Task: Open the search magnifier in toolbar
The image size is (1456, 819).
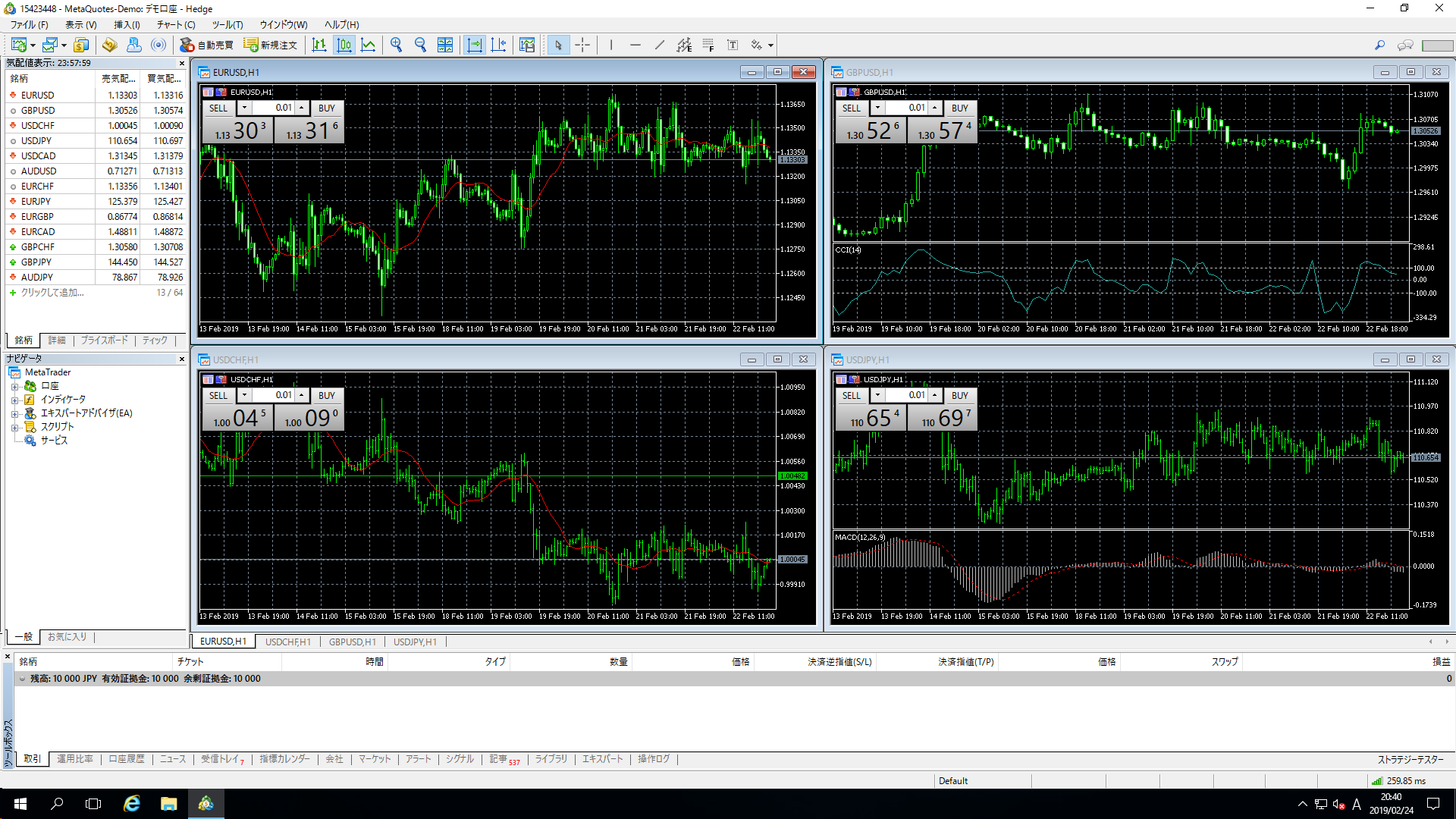Action: point(1379,45)
